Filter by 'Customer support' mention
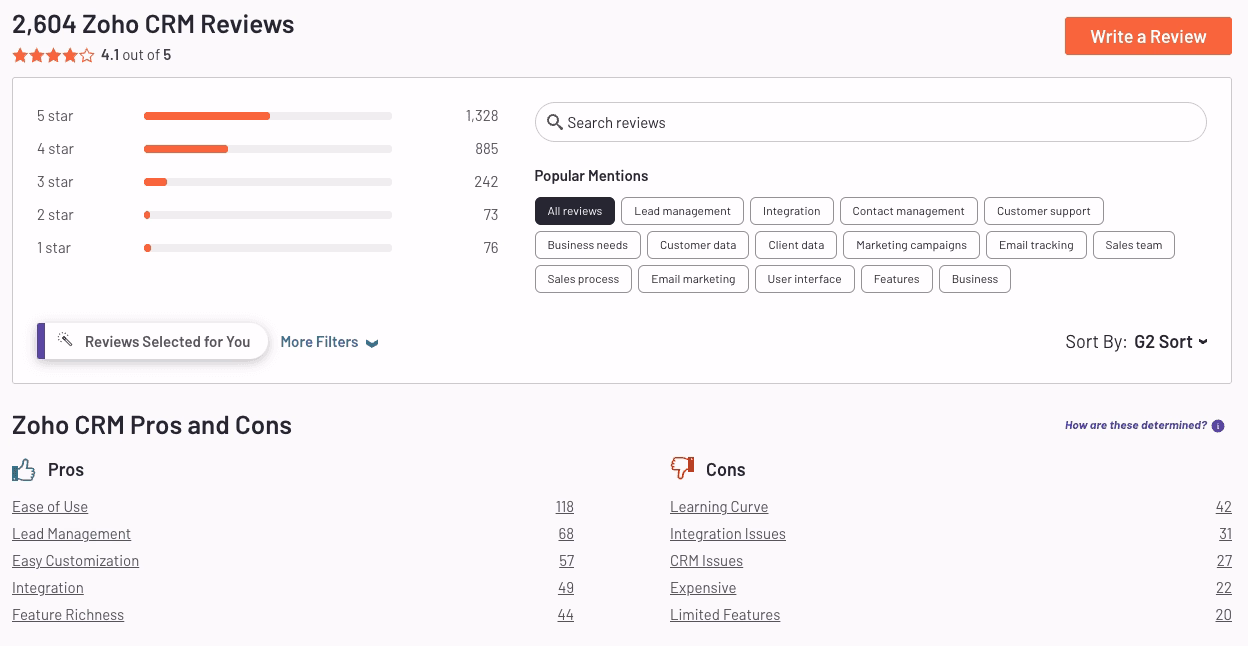 [1044, 211]
